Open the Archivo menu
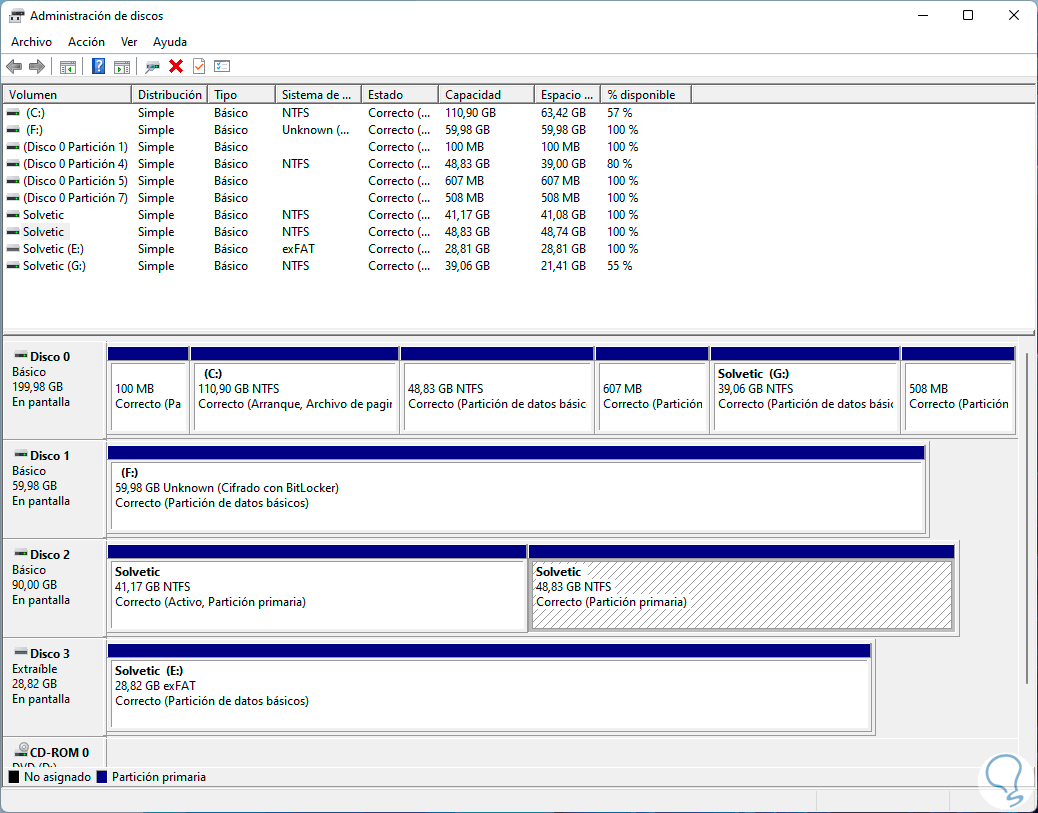 click(x=31, y=42)
